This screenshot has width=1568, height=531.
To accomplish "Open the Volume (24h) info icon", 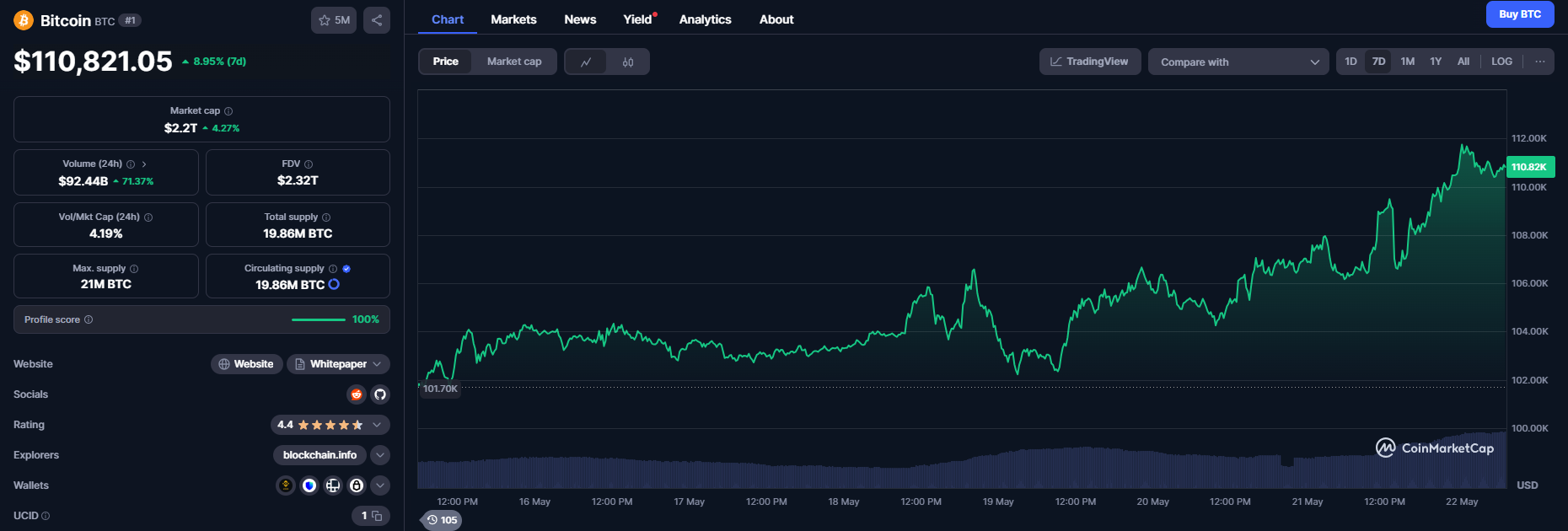I will pos(131,164).
